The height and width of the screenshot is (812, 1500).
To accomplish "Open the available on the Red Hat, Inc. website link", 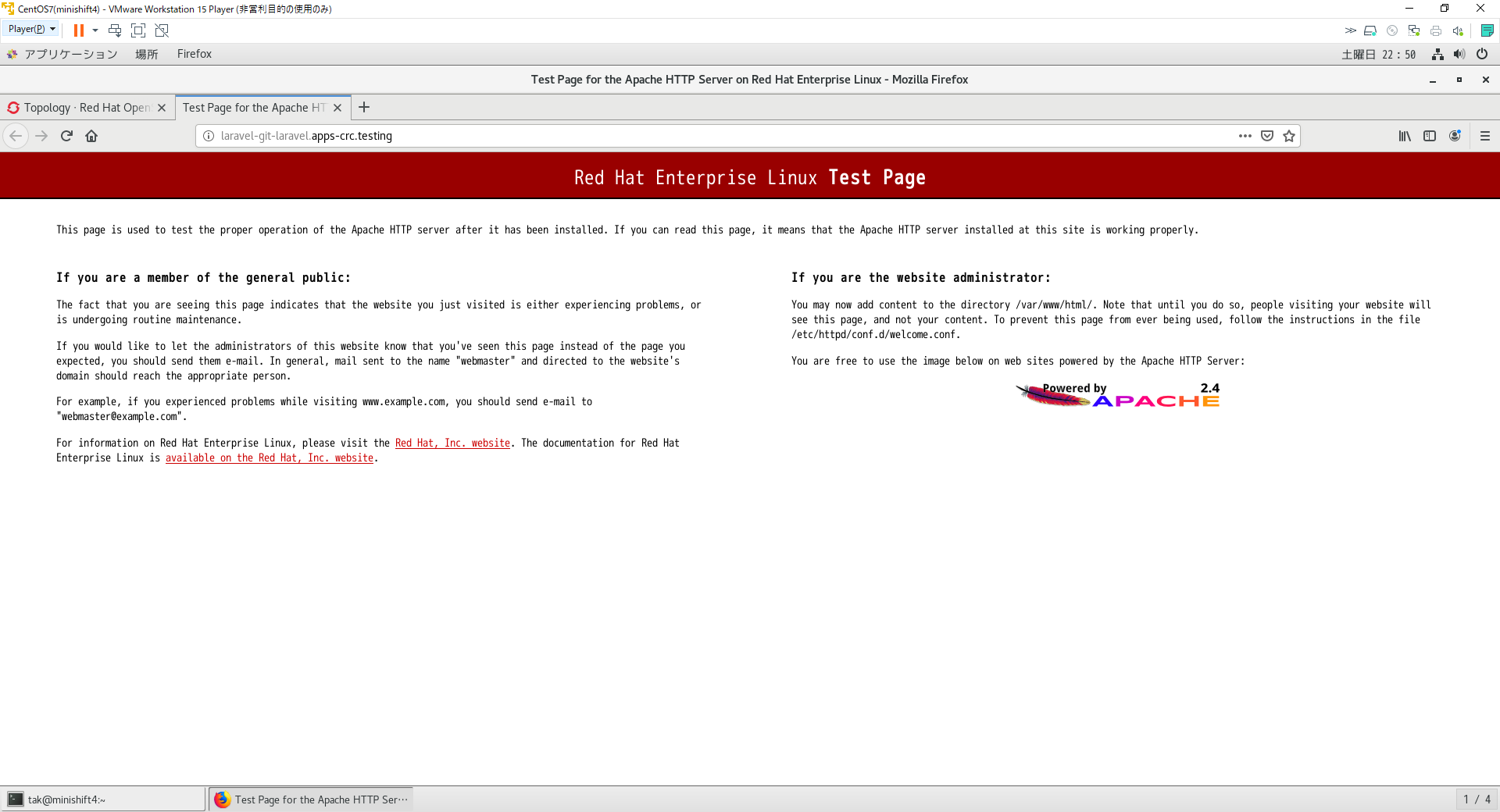I will click(270, 458).
